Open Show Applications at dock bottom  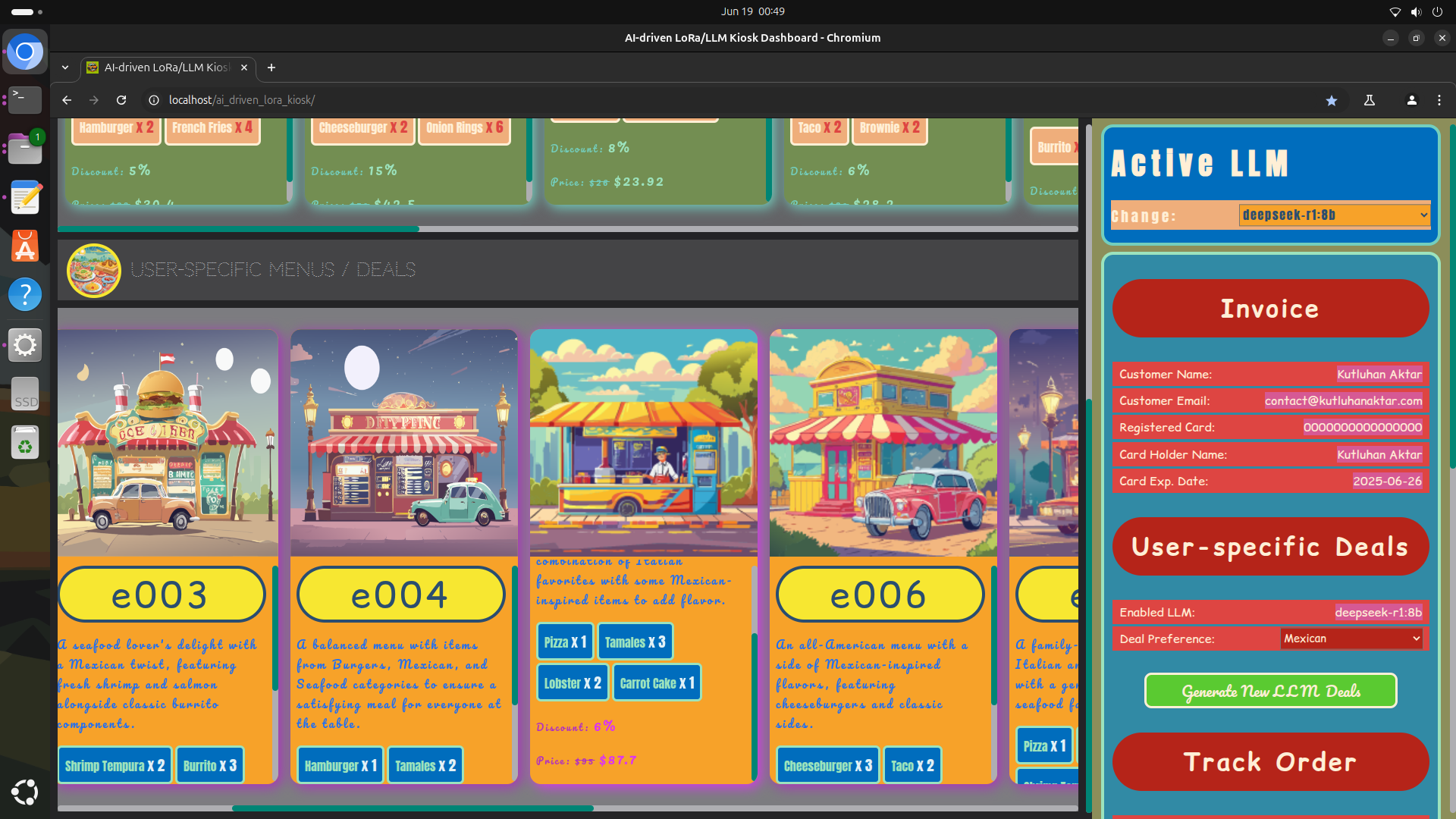25,792
